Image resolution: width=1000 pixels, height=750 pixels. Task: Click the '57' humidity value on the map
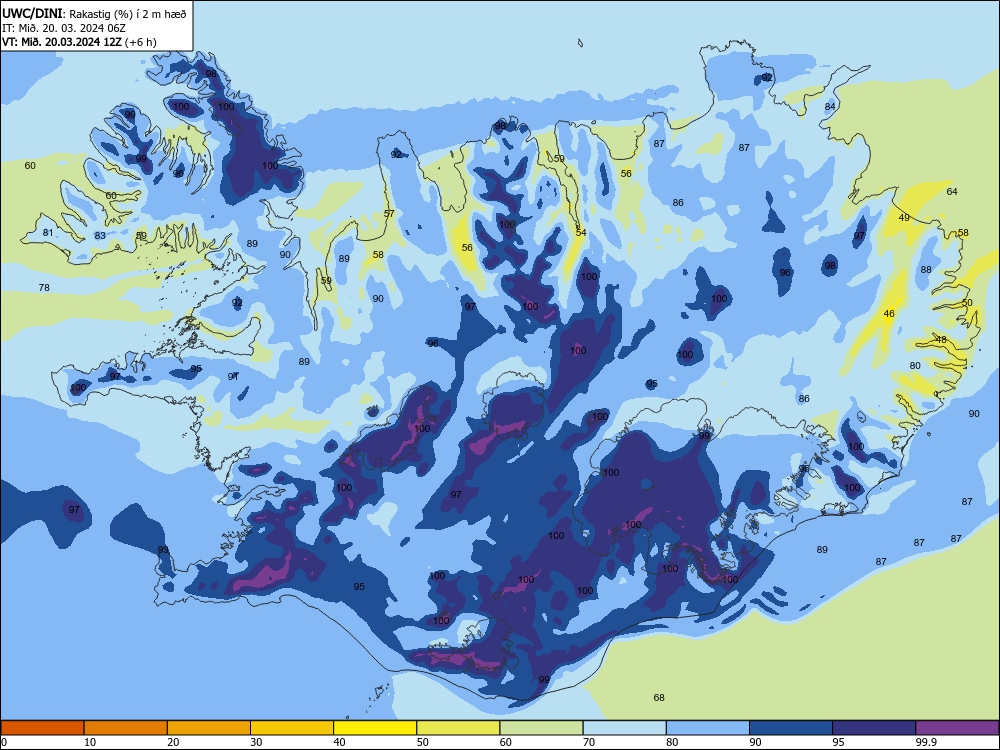coord(389,214)
